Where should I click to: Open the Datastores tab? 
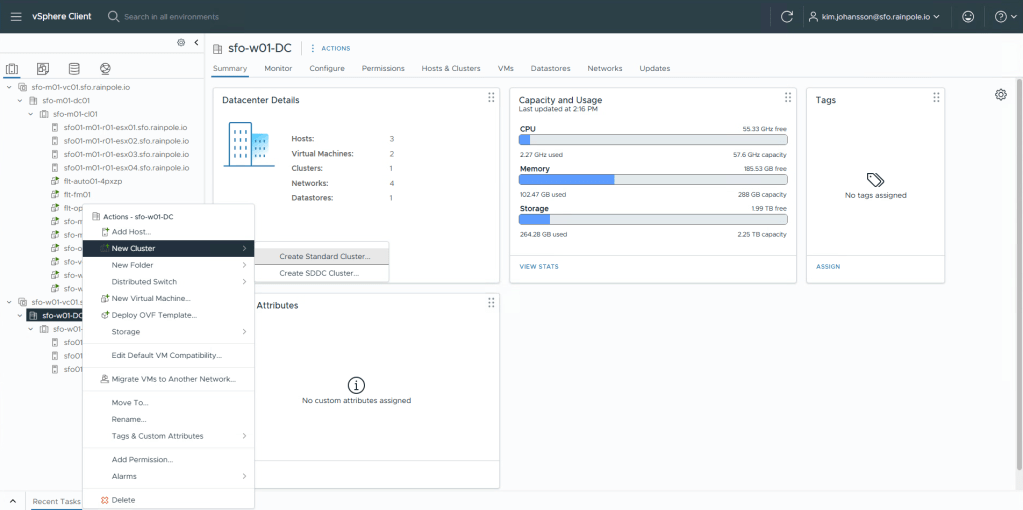550,68
